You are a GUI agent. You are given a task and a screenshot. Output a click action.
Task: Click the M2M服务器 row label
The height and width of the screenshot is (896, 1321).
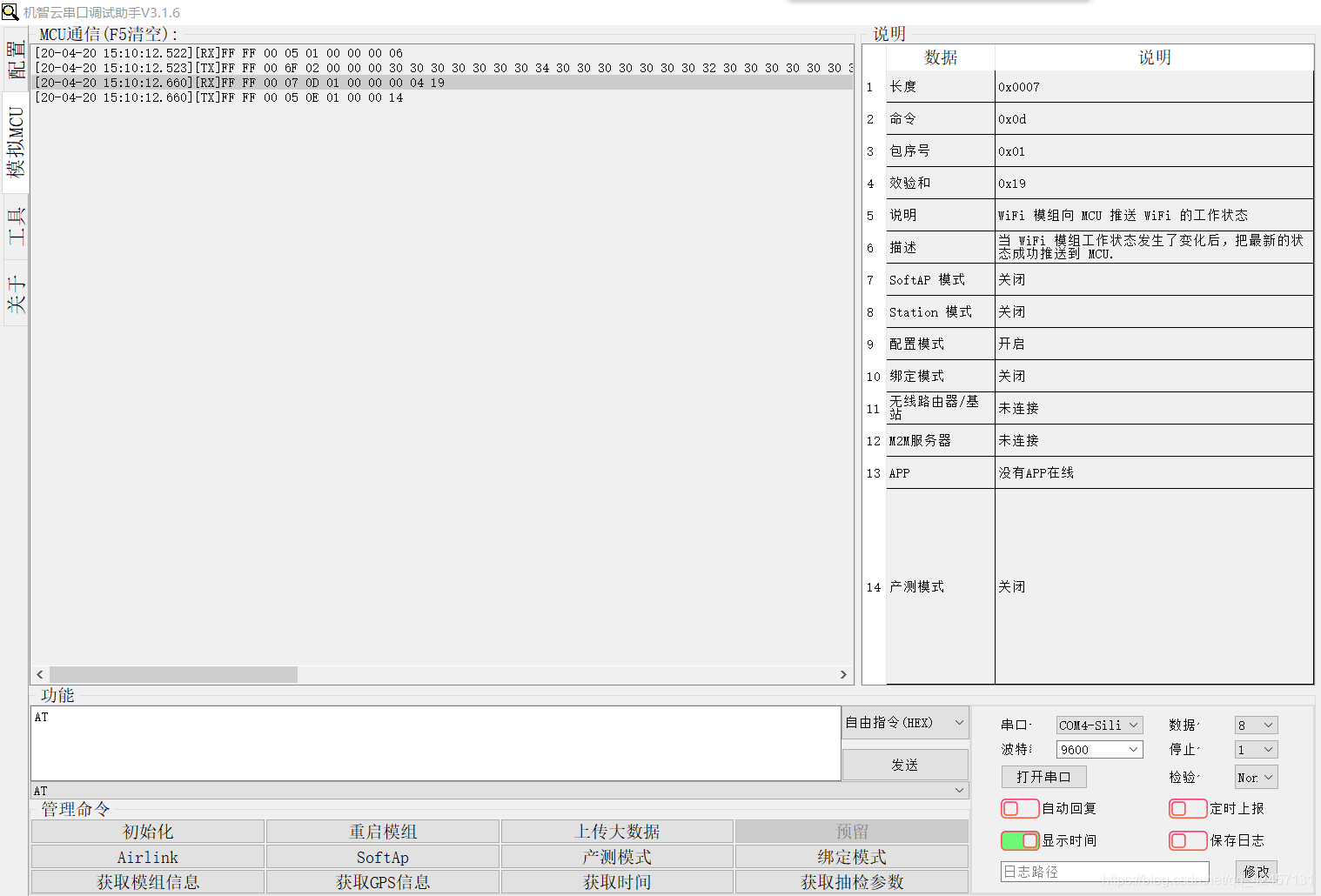(x=940, y=440)
